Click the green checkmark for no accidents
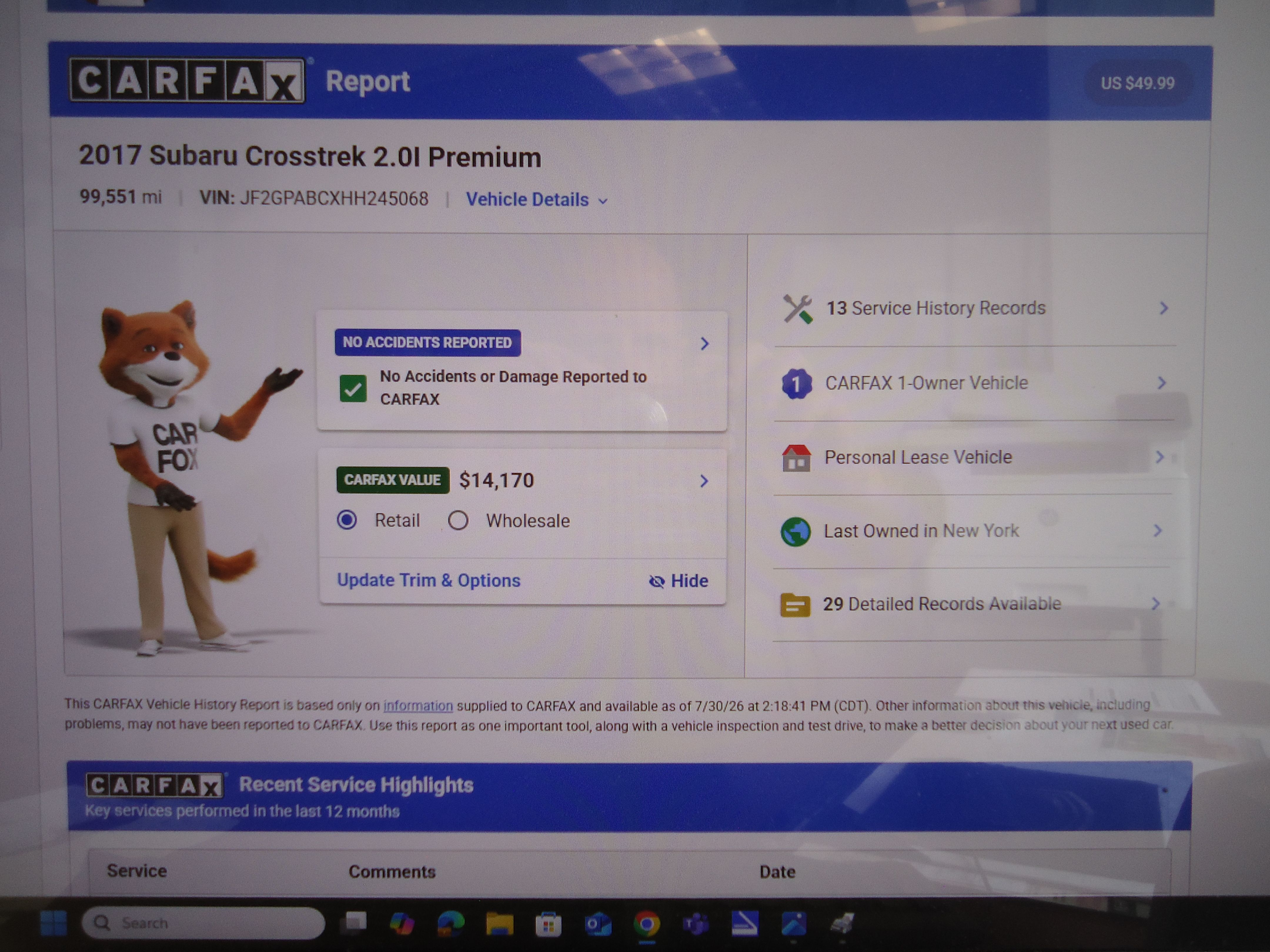The image size is (1270, 952). point(353,389)
